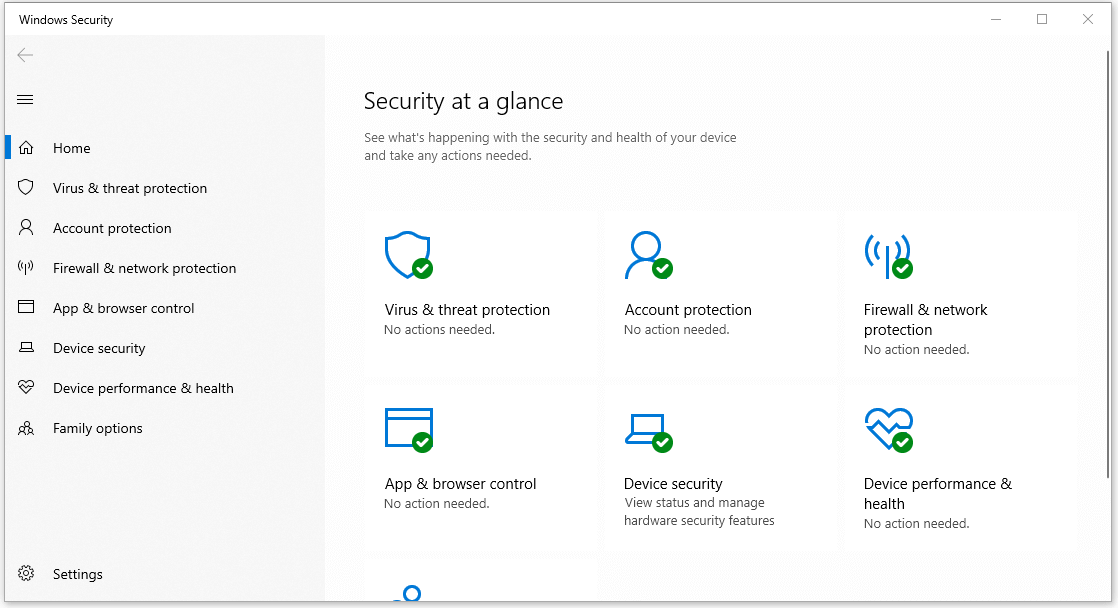Open the Firewall & network protection tile title
1118x608 pixels.
coord(925,319)
